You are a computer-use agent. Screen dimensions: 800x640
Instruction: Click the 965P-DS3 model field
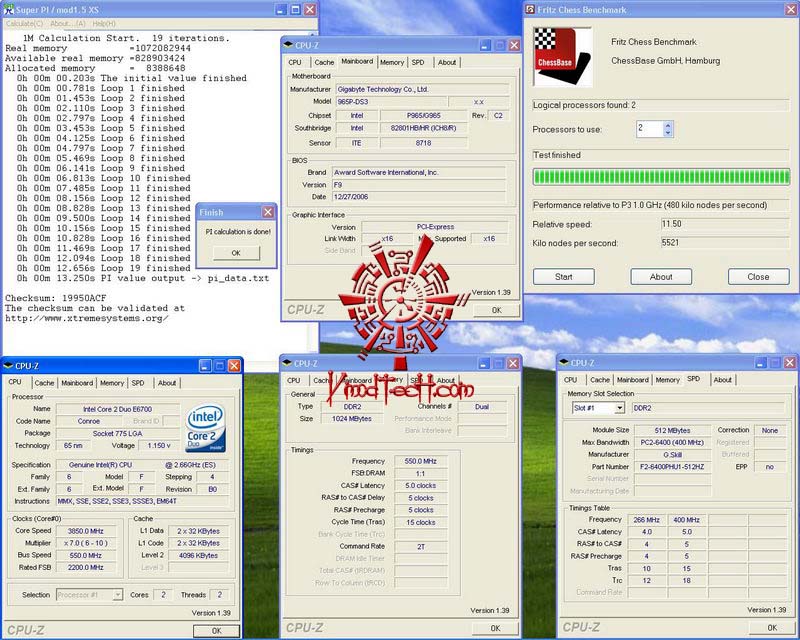coord(391,102)
